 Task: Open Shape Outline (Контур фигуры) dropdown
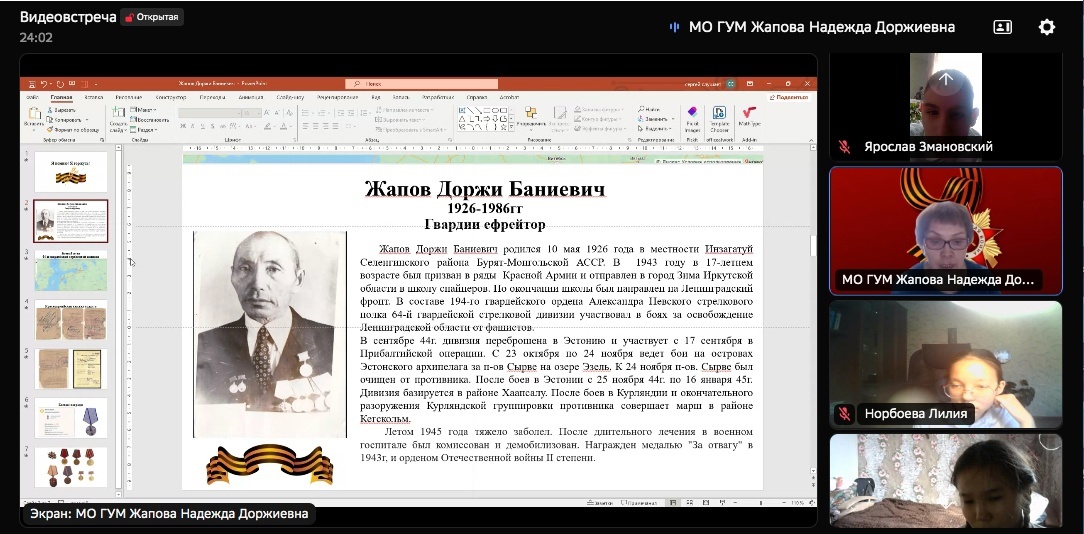coord(597,119)
